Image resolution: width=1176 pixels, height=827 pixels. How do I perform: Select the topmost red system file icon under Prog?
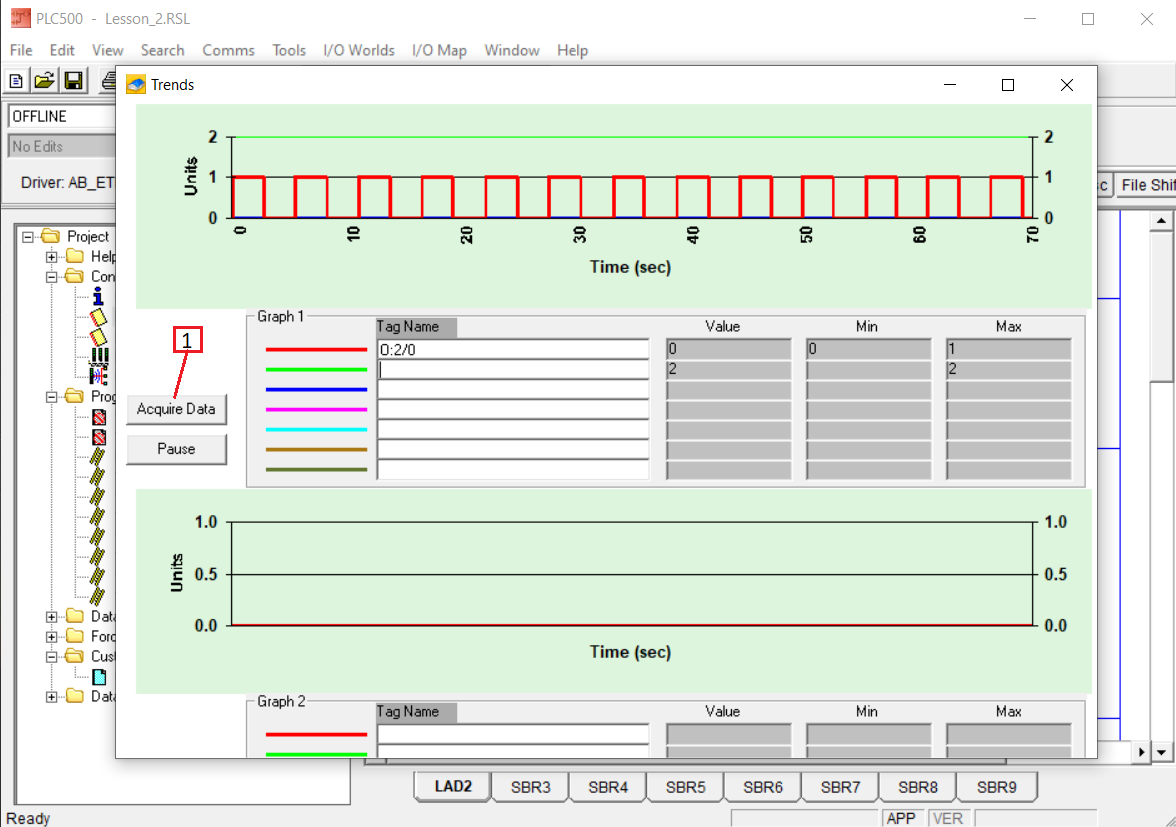click(99, 417)
